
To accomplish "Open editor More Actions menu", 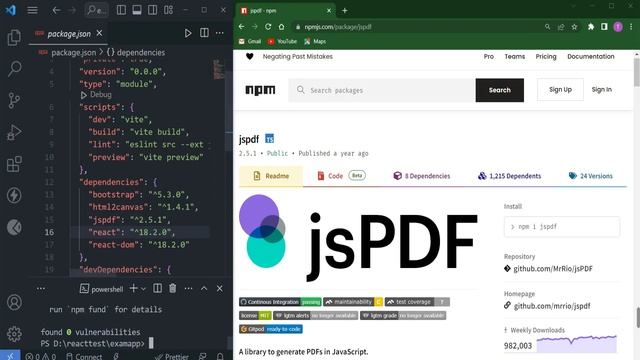I will [x=220, y=33].
